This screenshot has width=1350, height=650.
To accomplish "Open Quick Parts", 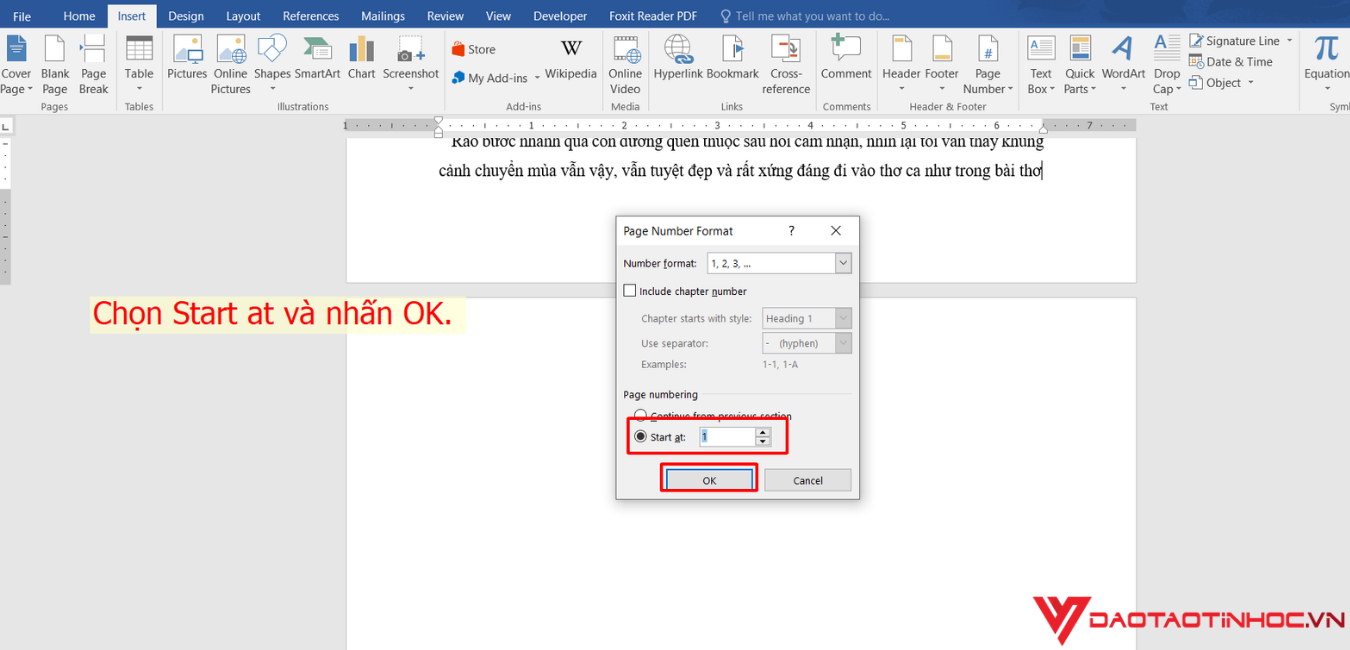I will point(1080,65).
